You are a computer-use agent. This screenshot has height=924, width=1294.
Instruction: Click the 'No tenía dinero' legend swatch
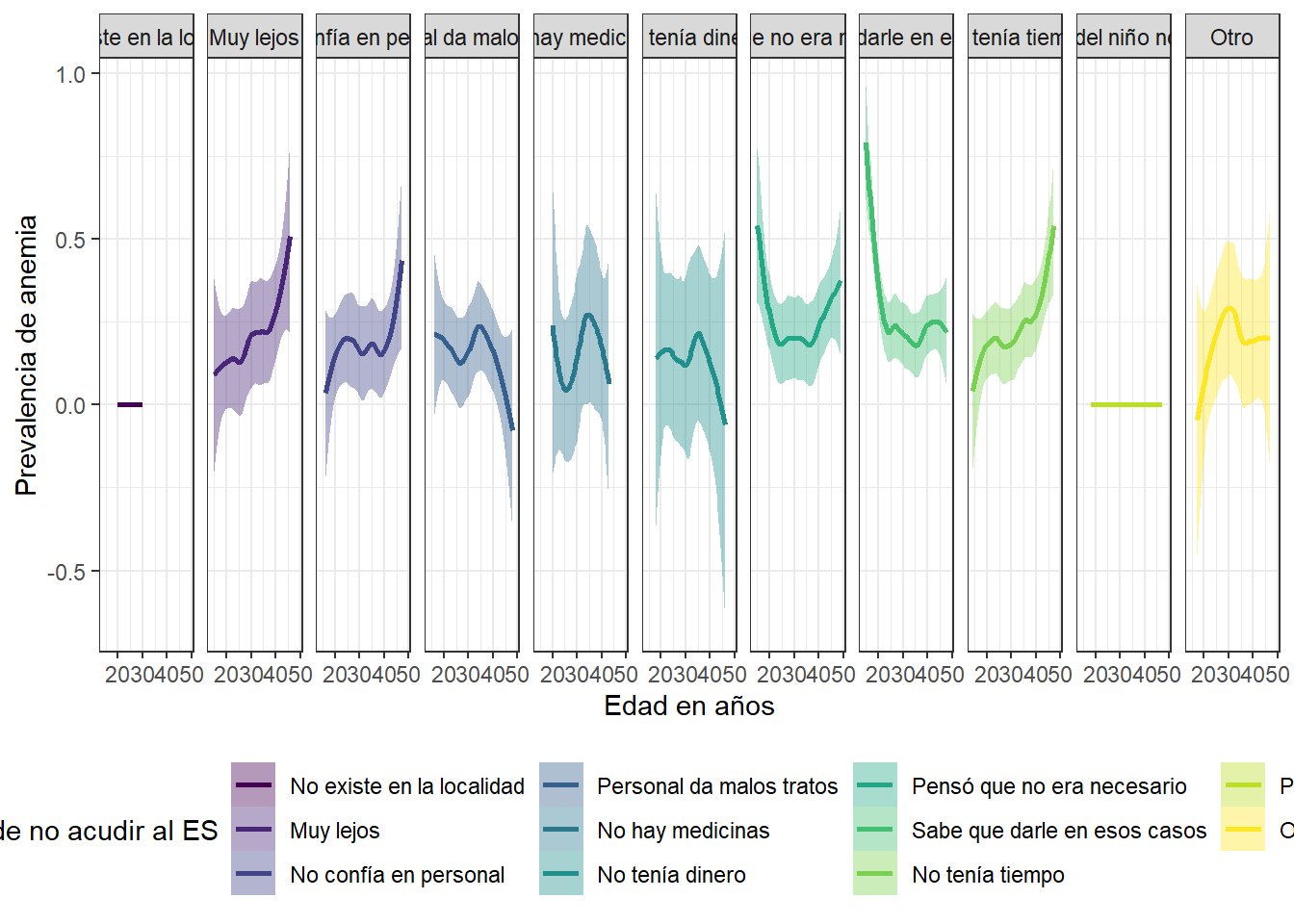click(x=561, y=874)
